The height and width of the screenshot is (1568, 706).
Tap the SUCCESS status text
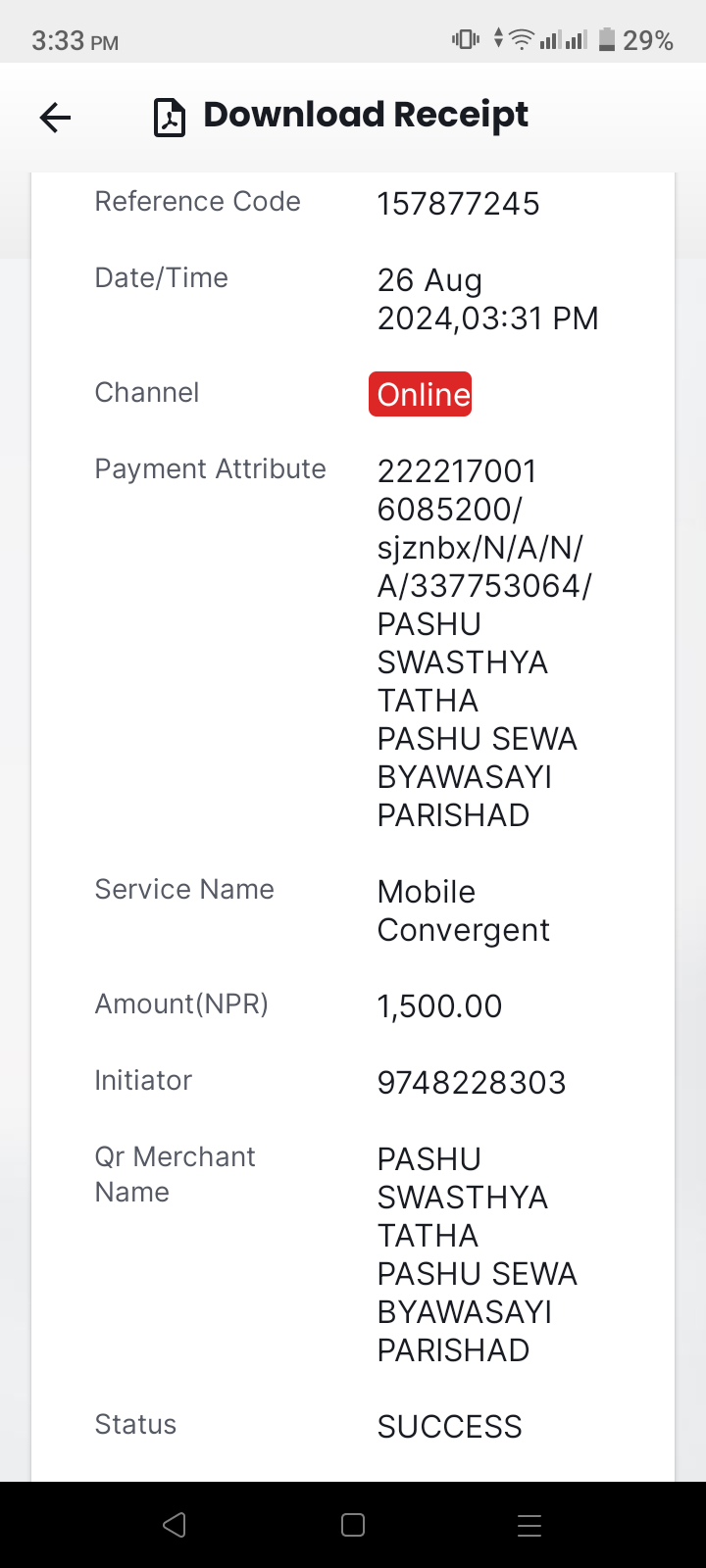pyautogui.click(x=450, y=1427)
